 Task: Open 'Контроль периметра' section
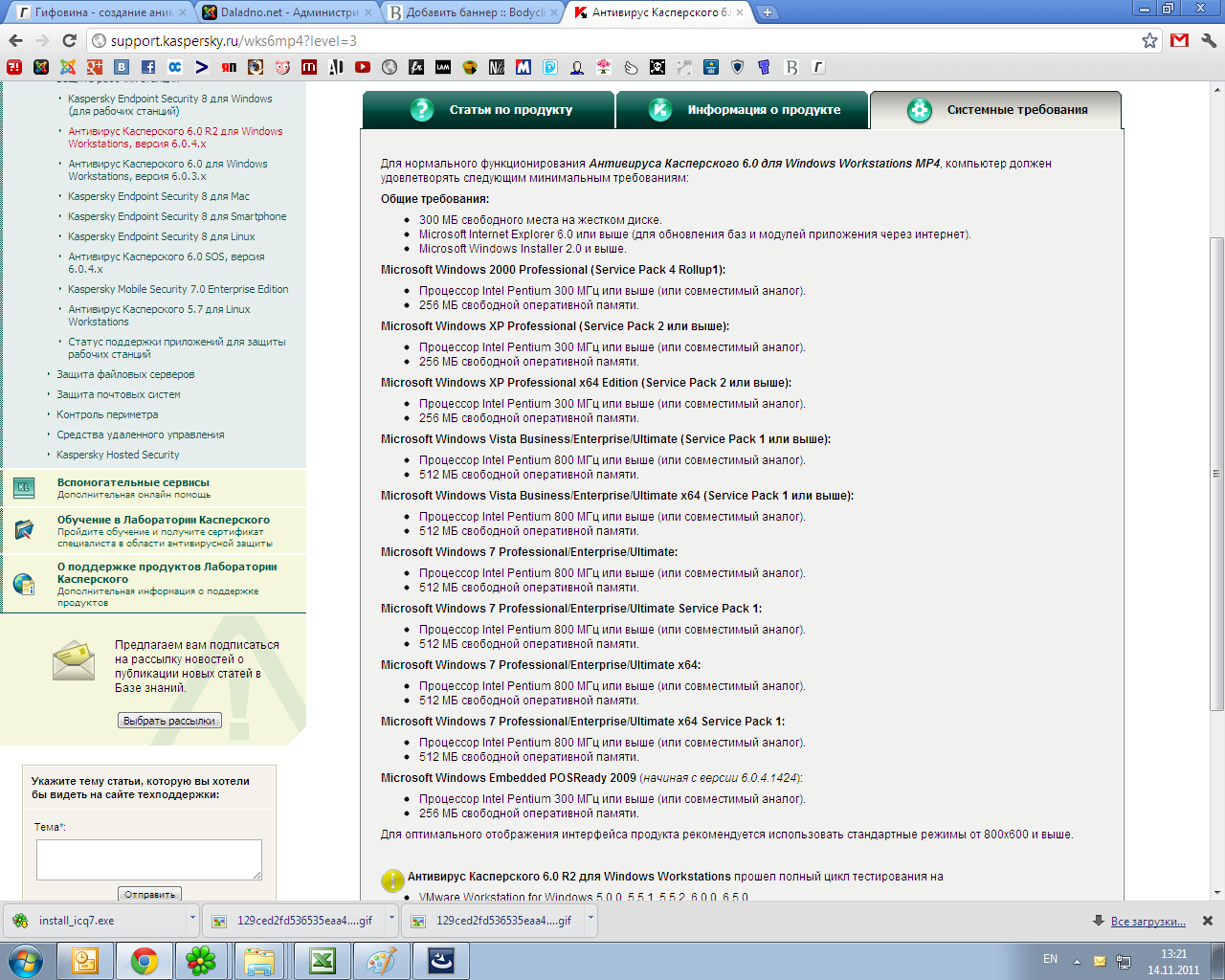tap(107, 414)
